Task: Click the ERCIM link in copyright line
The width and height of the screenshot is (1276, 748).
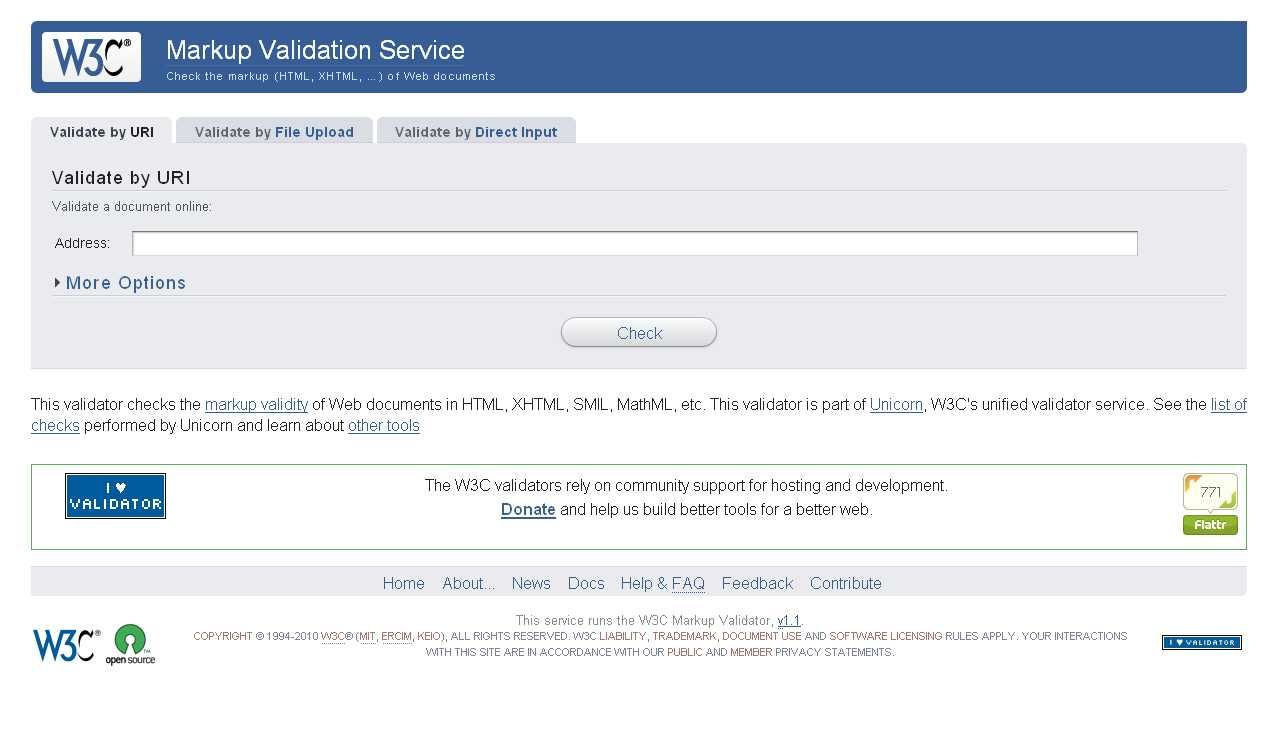Action: pos(397,636)
